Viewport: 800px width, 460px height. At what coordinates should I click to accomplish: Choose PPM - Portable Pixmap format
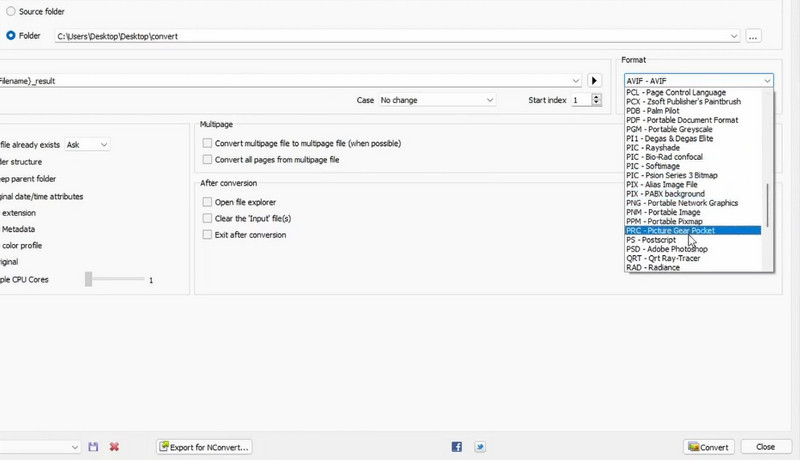click(693, 221)
